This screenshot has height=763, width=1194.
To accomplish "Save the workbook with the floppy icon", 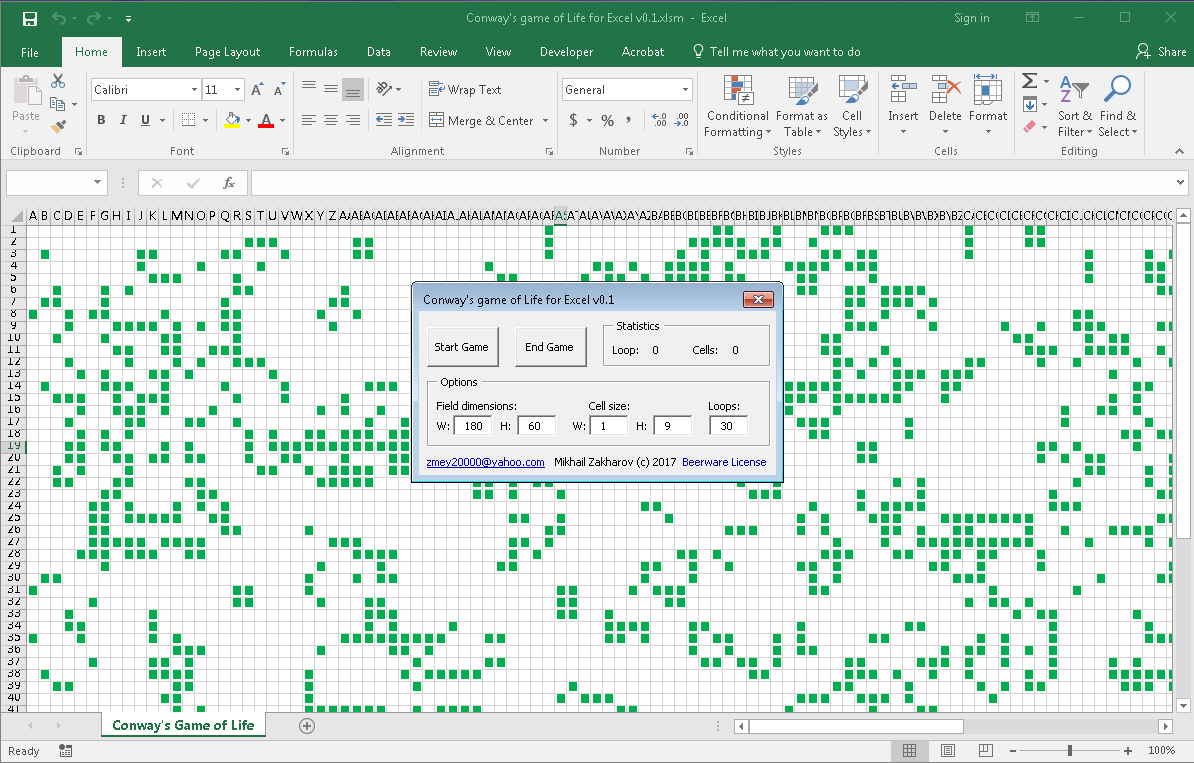I will tap(30, 18).
